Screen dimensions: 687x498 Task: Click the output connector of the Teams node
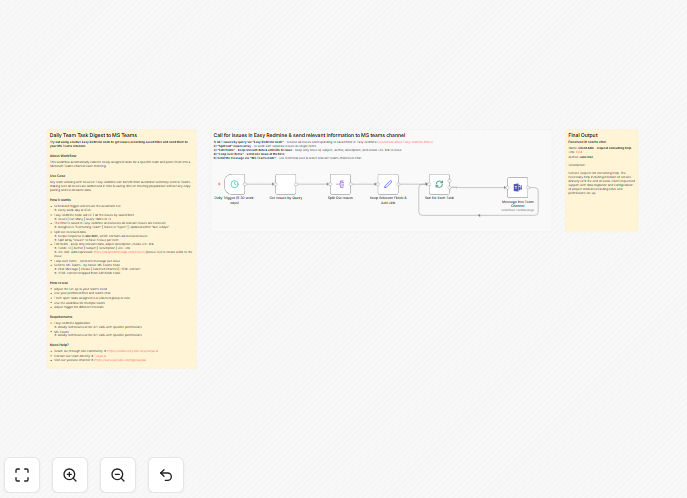(529, 187)
